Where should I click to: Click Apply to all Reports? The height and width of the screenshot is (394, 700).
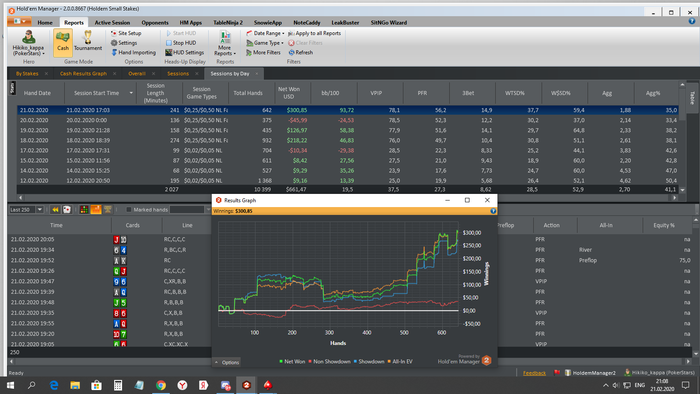314,33
